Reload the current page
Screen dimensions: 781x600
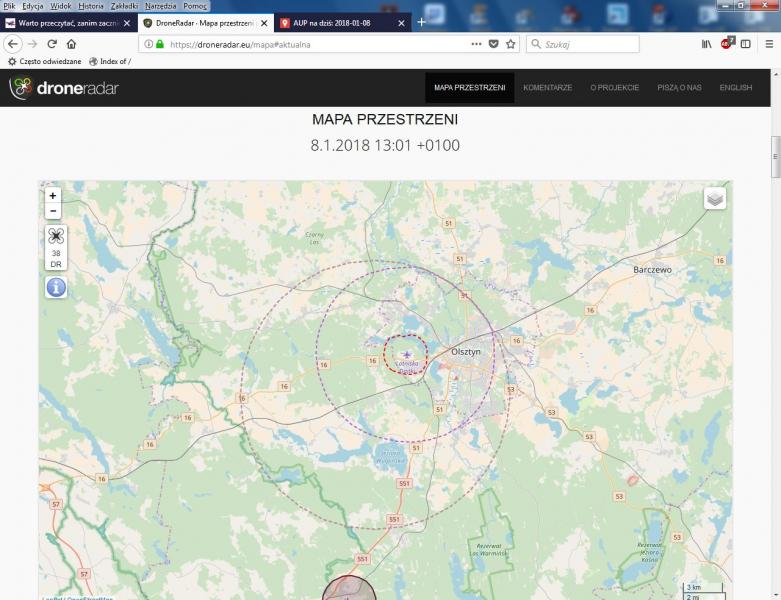[x=52, y=44]
